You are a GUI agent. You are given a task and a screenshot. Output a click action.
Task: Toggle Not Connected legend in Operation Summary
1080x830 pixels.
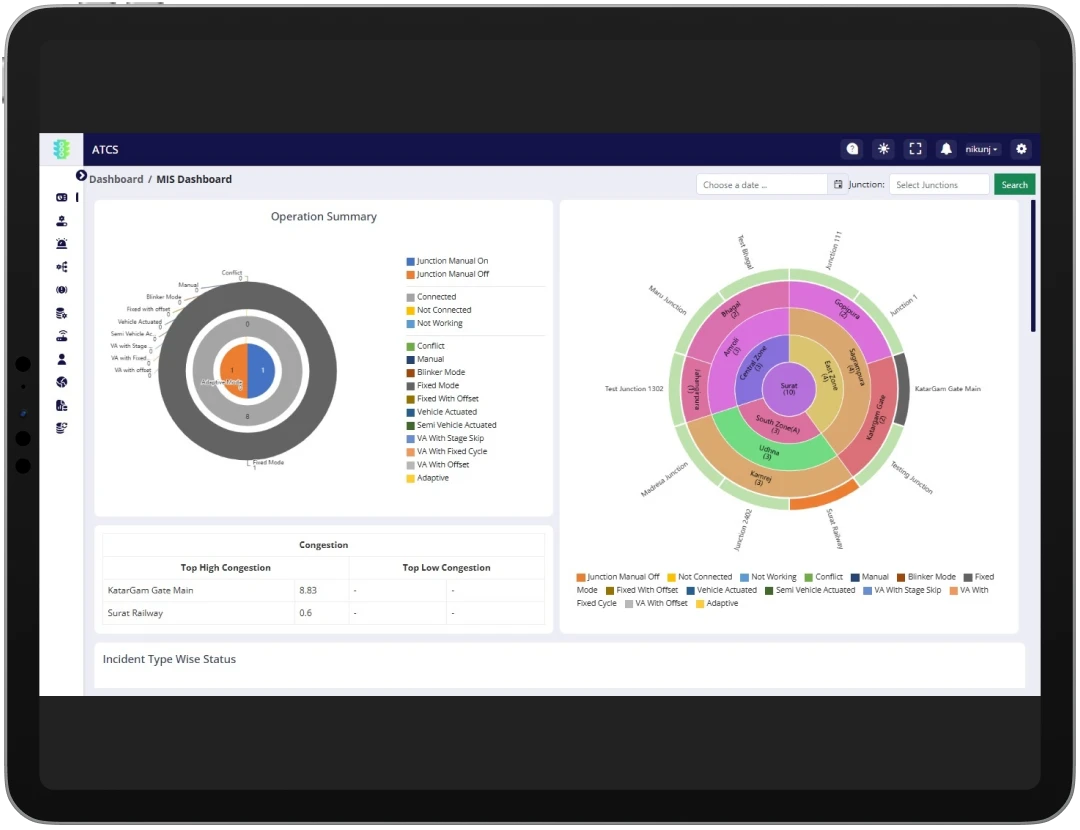tap(439, 310)
